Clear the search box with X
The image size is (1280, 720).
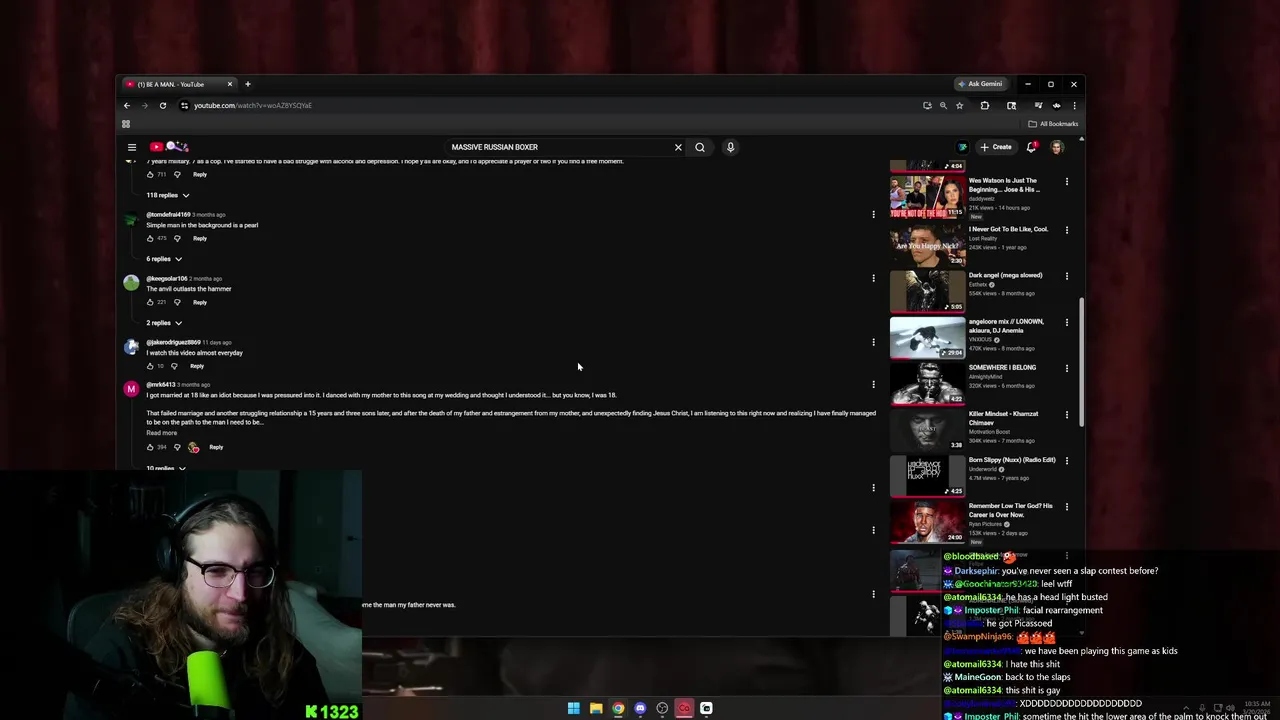pyautogui.click(x=678, y=147)
